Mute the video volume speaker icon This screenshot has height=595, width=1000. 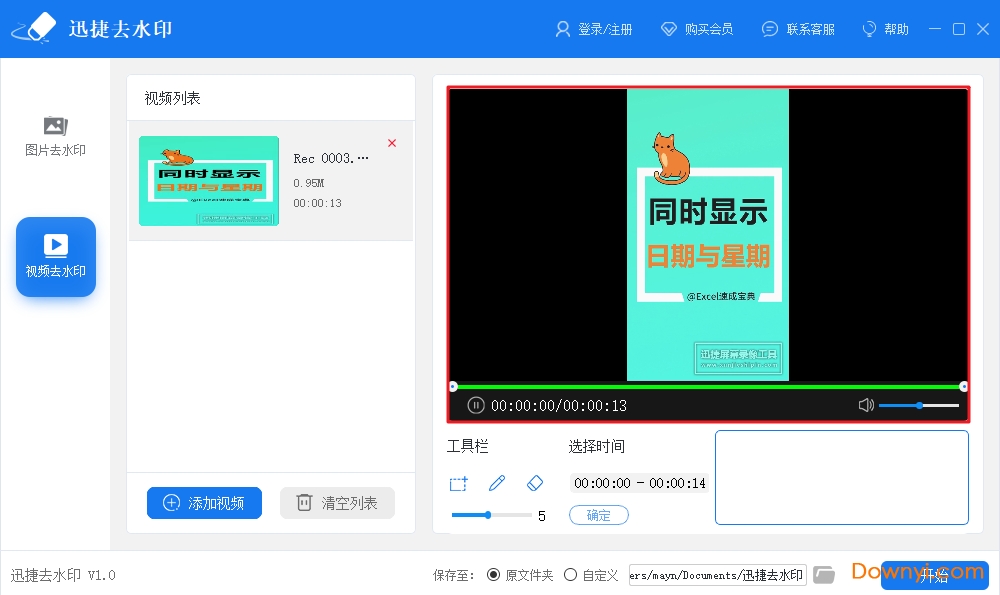(866, 405)
